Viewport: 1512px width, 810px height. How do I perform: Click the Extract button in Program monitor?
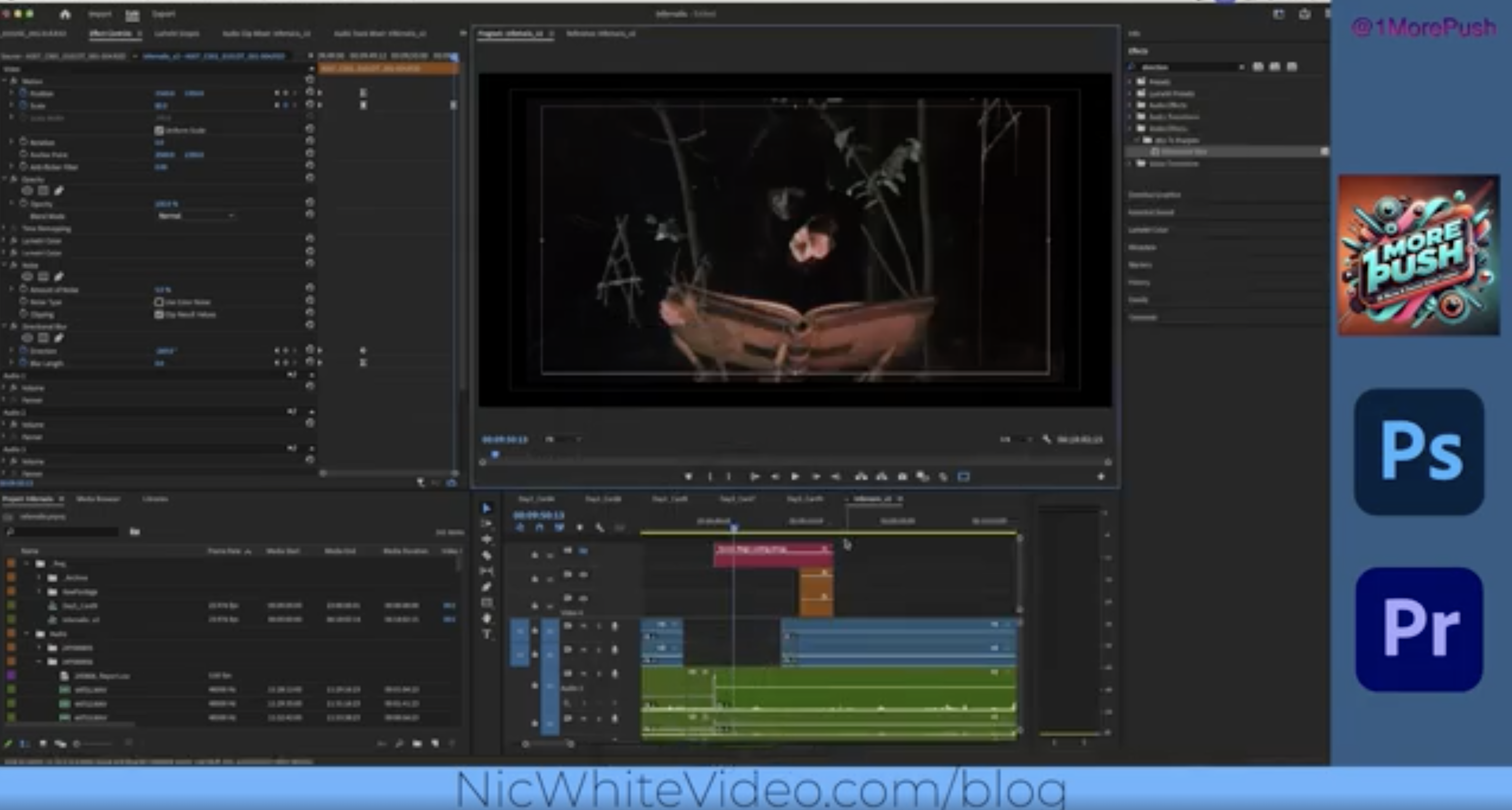[x=882, y=476]
